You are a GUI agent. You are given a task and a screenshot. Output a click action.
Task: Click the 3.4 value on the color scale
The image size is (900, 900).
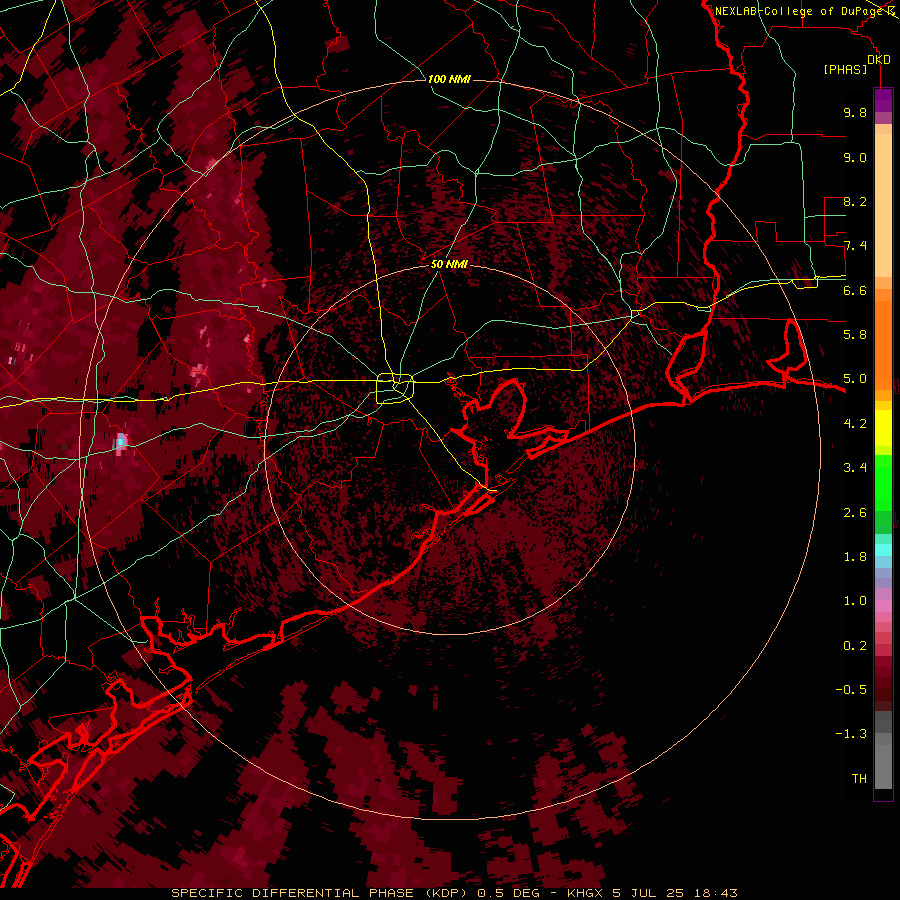tap(855, 468)
